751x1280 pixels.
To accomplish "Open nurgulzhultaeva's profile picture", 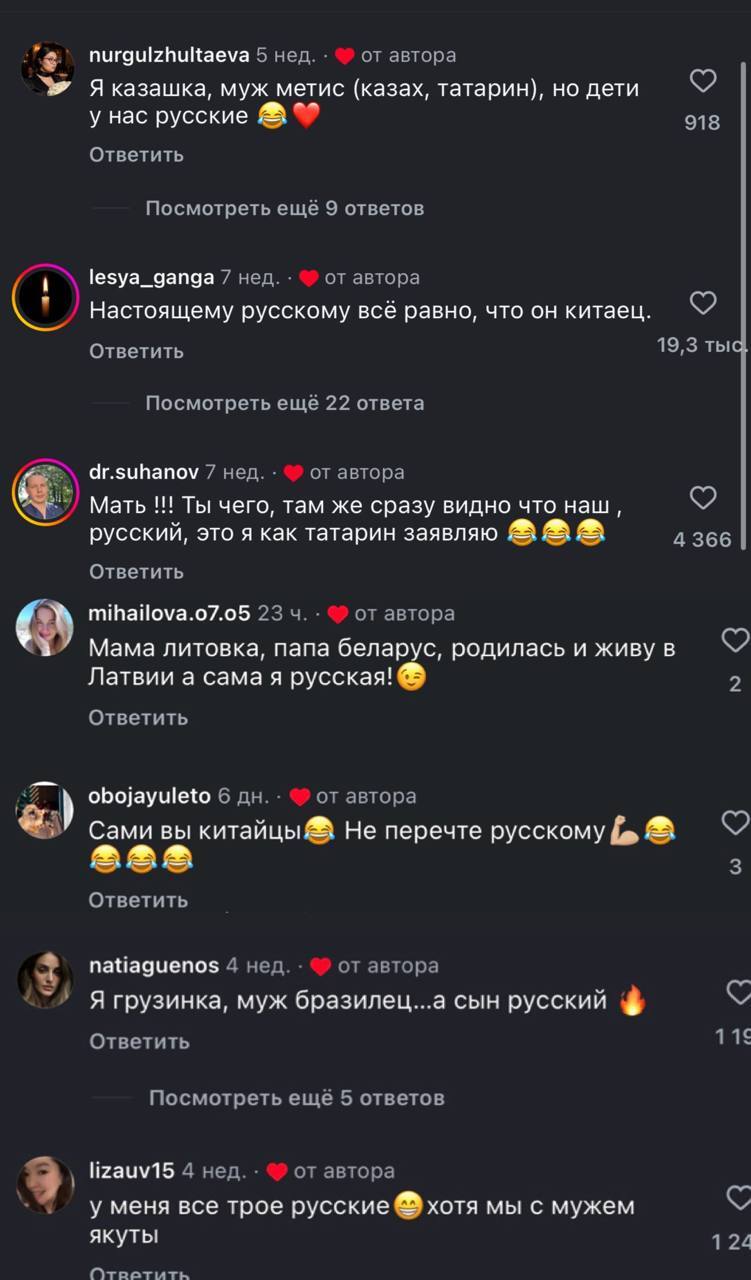I will pyautogui.click(x=46, y=68).
